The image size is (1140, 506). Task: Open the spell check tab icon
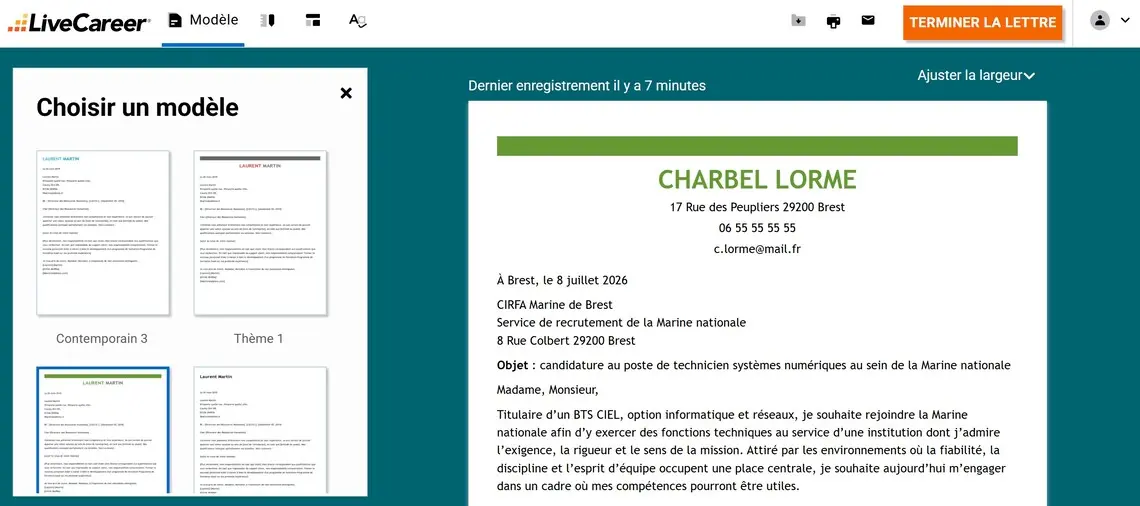(358, 21)
